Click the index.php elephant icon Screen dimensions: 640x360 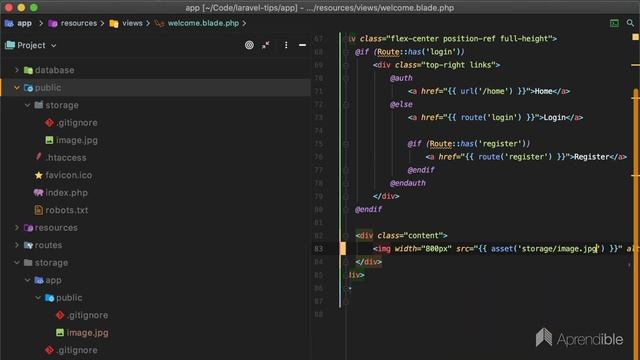point(38,193)
